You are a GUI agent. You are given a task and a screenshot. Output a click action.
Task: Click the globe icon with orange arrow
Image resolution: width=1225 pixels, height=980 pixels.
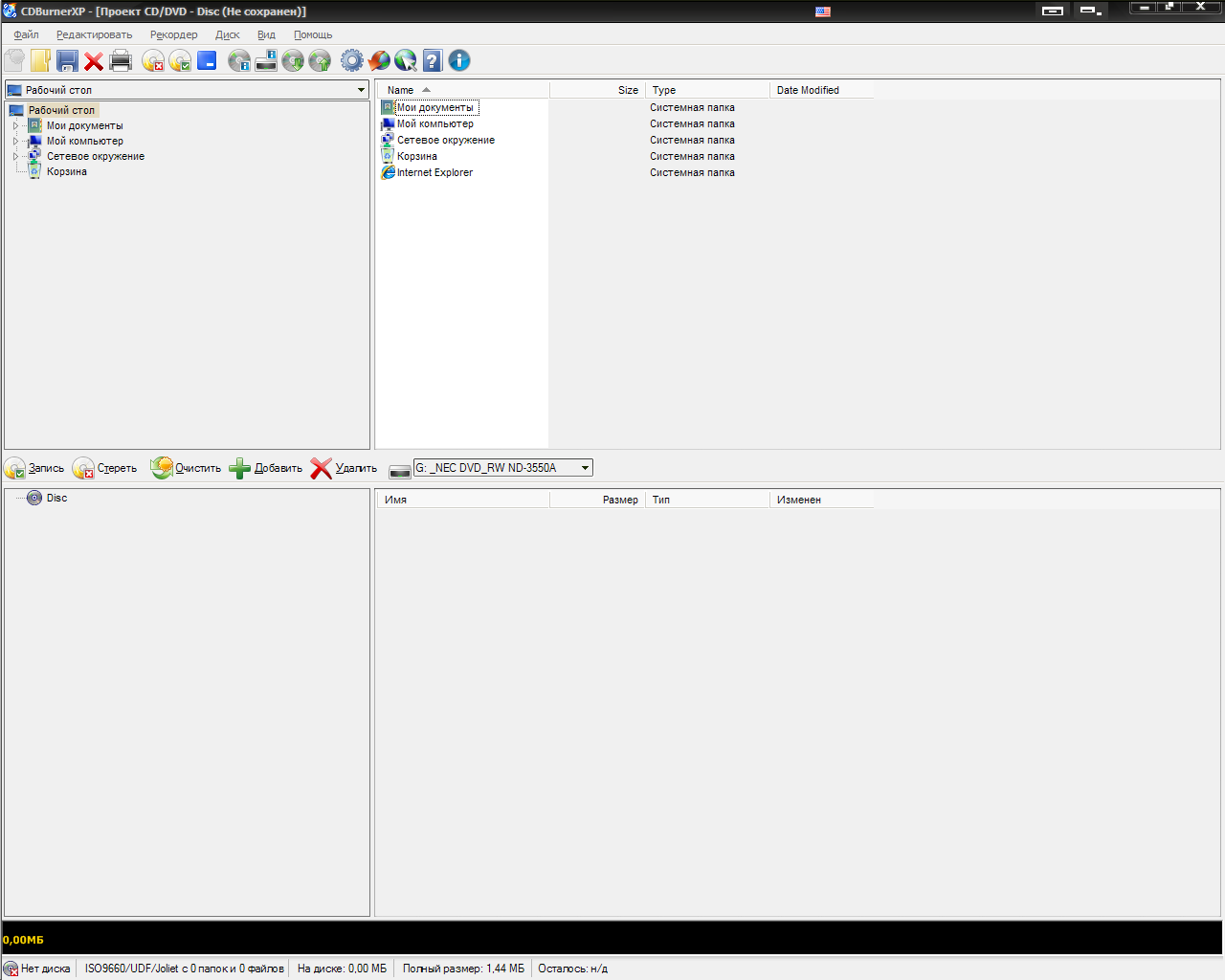tap(379, 60)
